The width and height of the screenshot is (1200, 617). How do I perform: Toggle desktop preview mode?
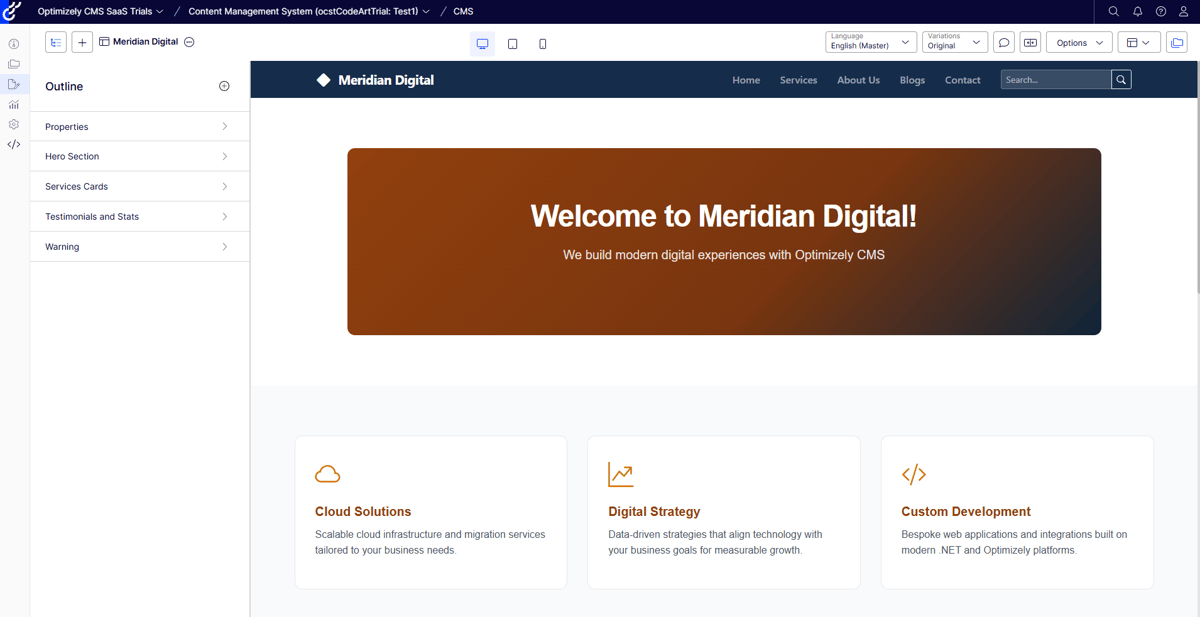(483, 44)
